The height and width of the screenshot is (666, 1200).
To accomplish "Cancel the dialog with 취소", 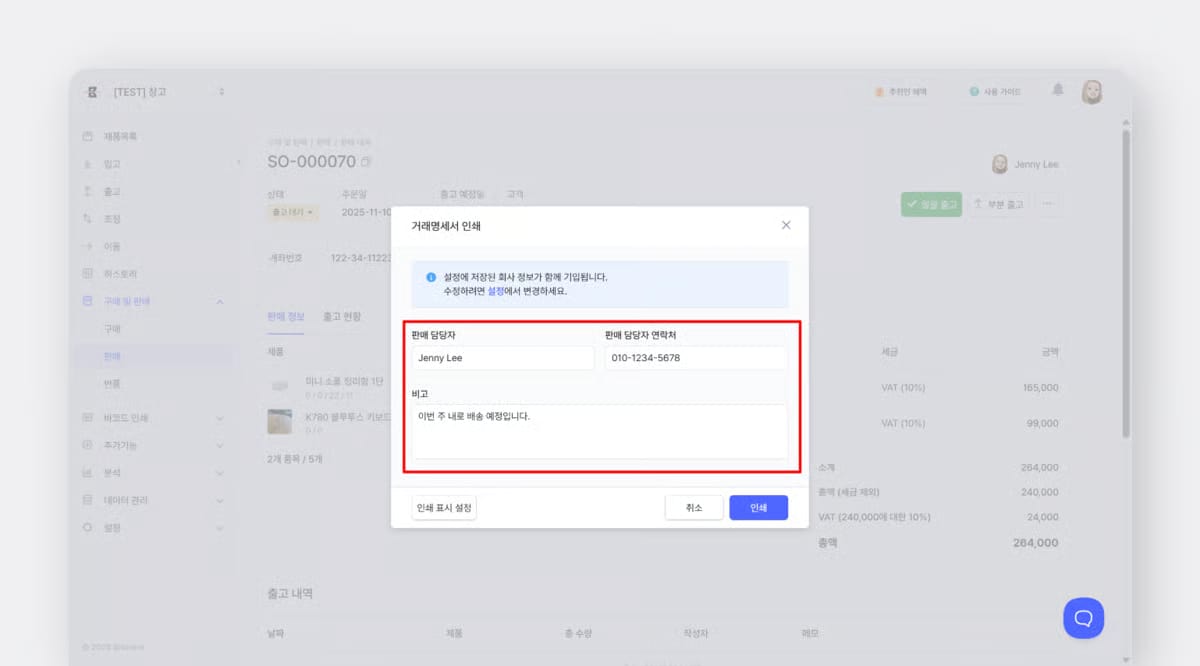I will (x=694, y=507).
